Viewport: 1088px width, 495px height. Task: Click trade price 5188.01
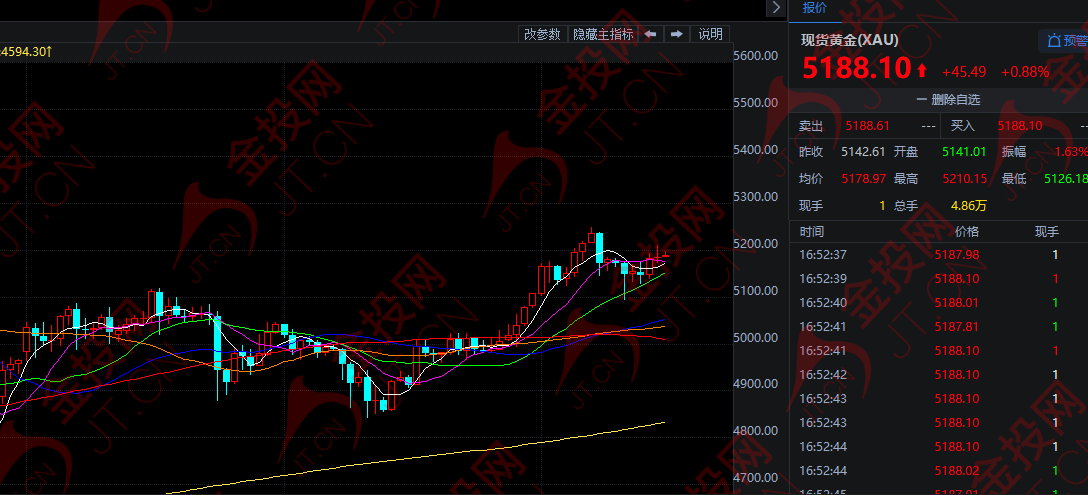(x=957, y=303)
